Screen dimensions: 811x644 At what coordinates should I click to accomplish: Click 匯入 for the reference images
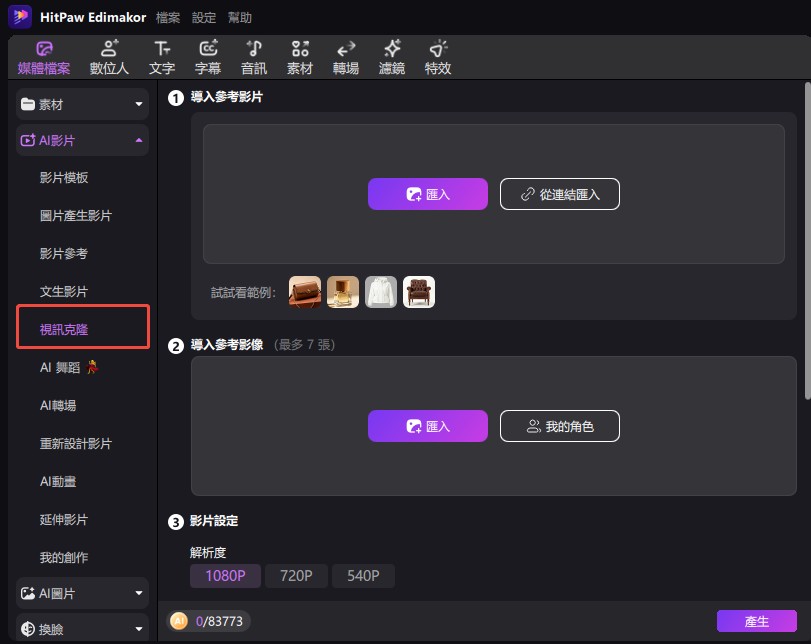(428, 426)
